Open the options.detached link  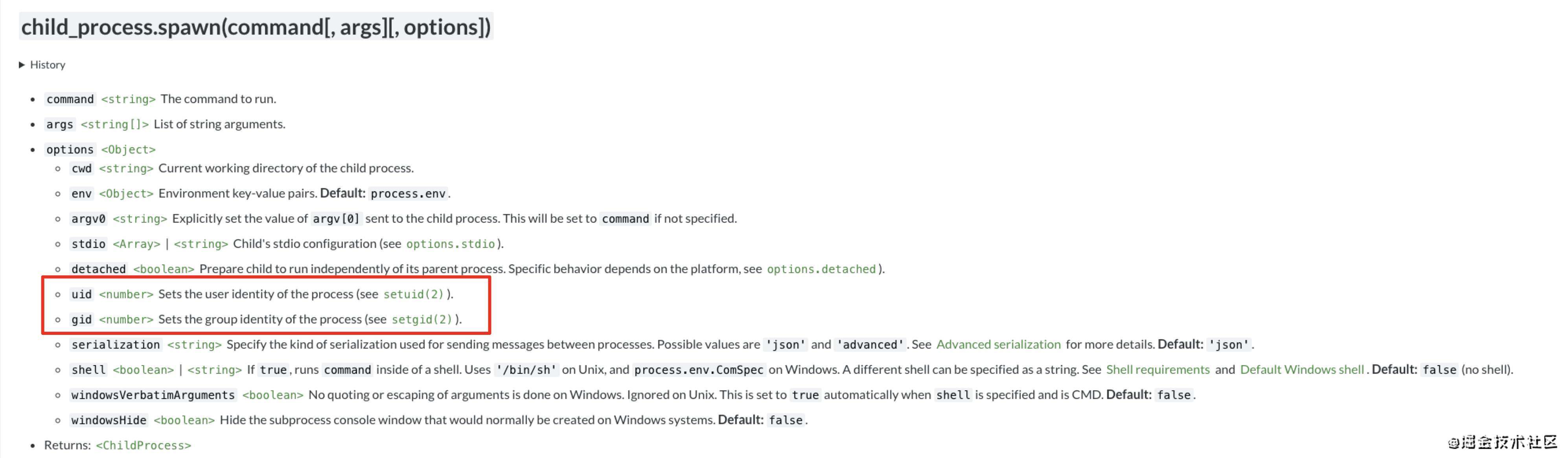(x=821, y=269)
